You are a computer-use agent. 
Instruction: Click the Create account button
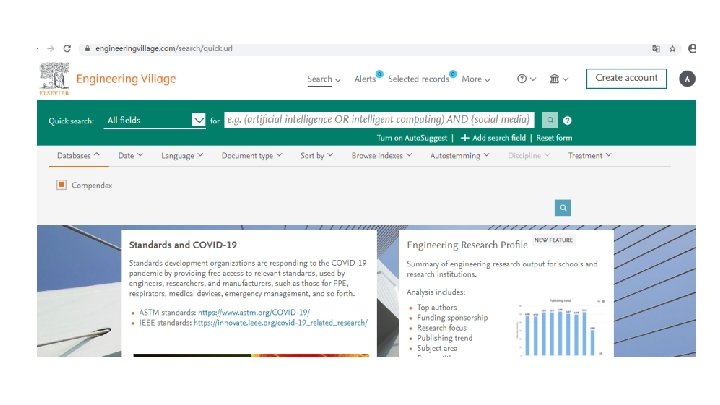tap(626, 79)
